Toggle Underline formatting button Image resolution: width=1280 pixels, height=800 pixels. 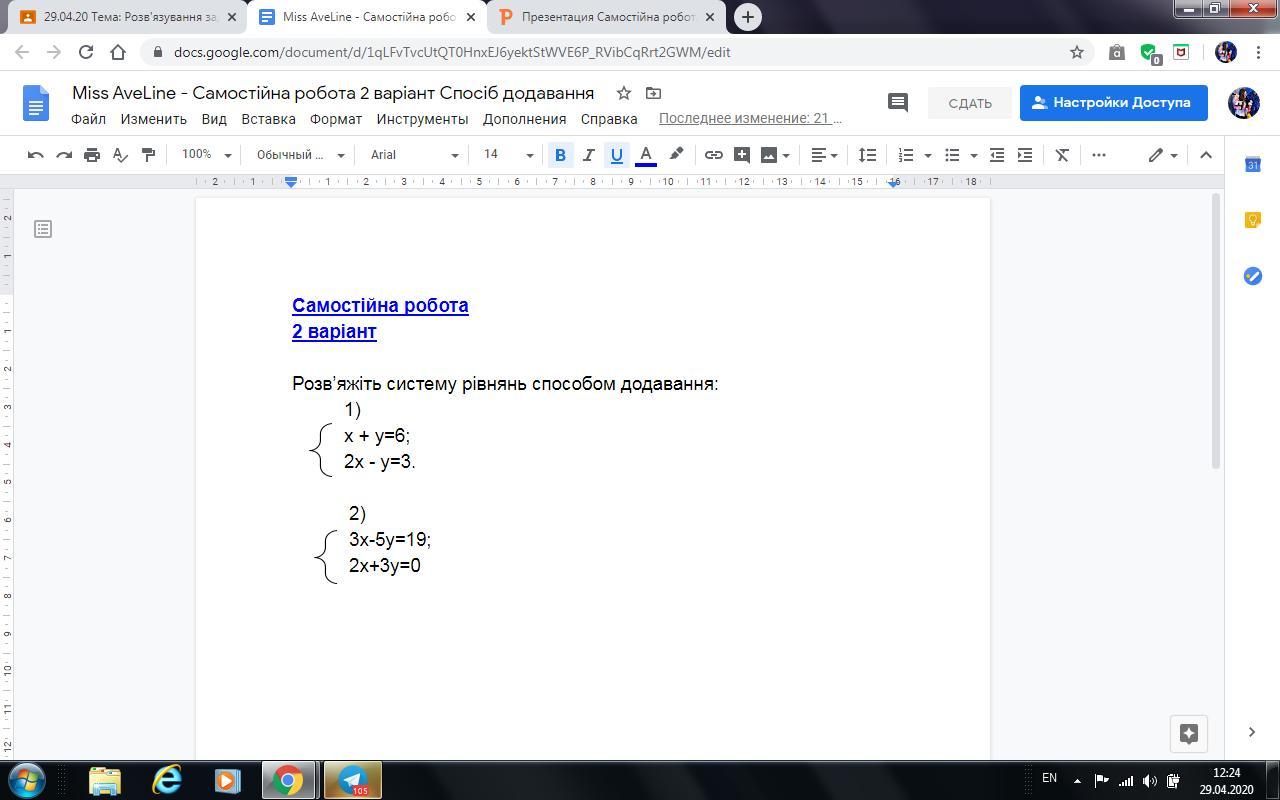(x=616, y=155)
